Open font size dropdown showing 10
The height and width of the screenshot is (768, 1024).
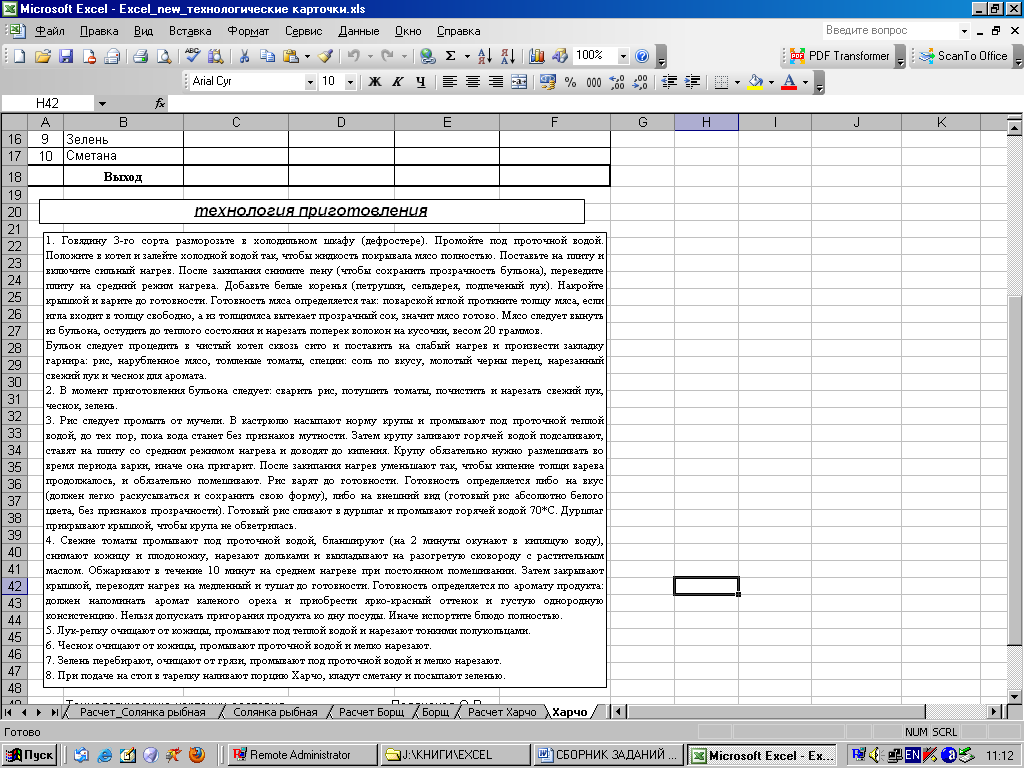[x=351, y=82]
